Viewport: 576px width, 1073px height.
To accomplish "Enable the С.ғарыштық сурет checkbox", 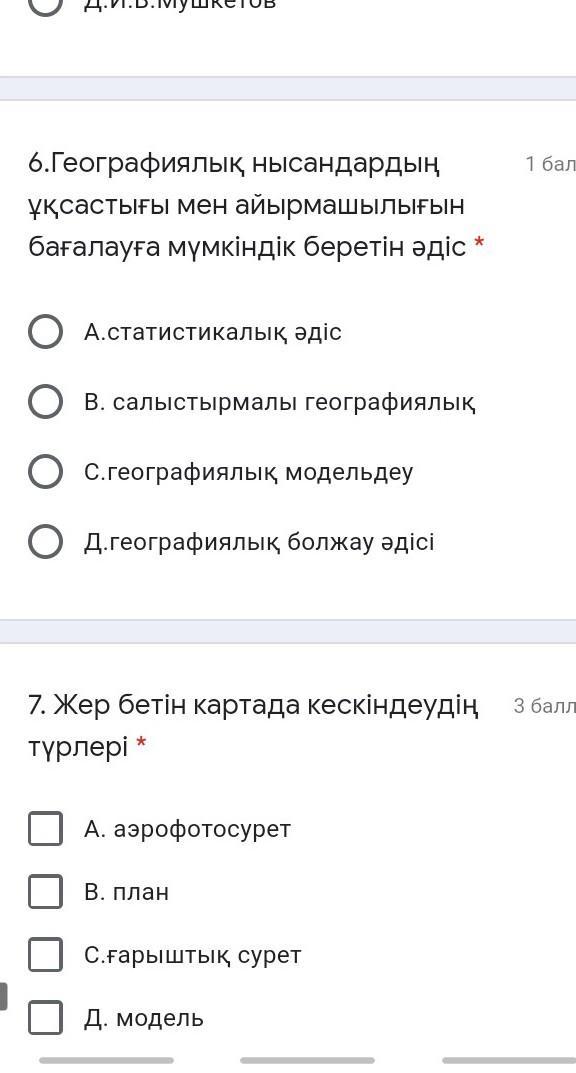I will (45, 955).
